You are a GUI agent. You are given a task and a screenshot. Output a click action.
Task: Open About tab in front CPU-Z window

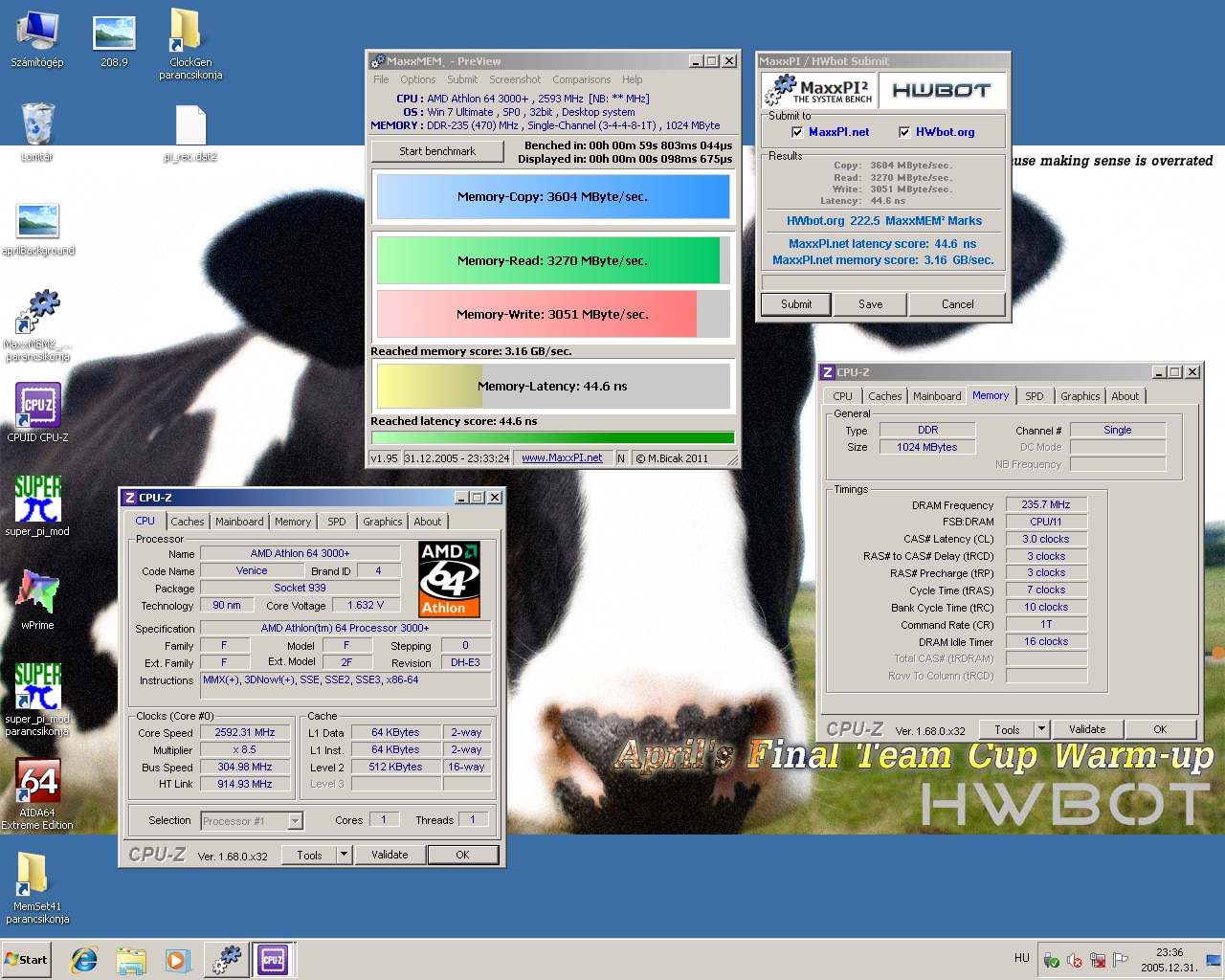click(x=428, y=522)
